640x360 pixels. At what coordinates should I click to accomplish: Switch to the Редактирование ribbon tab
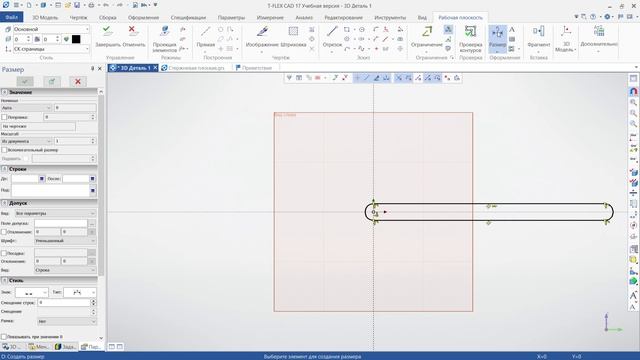coord(343,18)
